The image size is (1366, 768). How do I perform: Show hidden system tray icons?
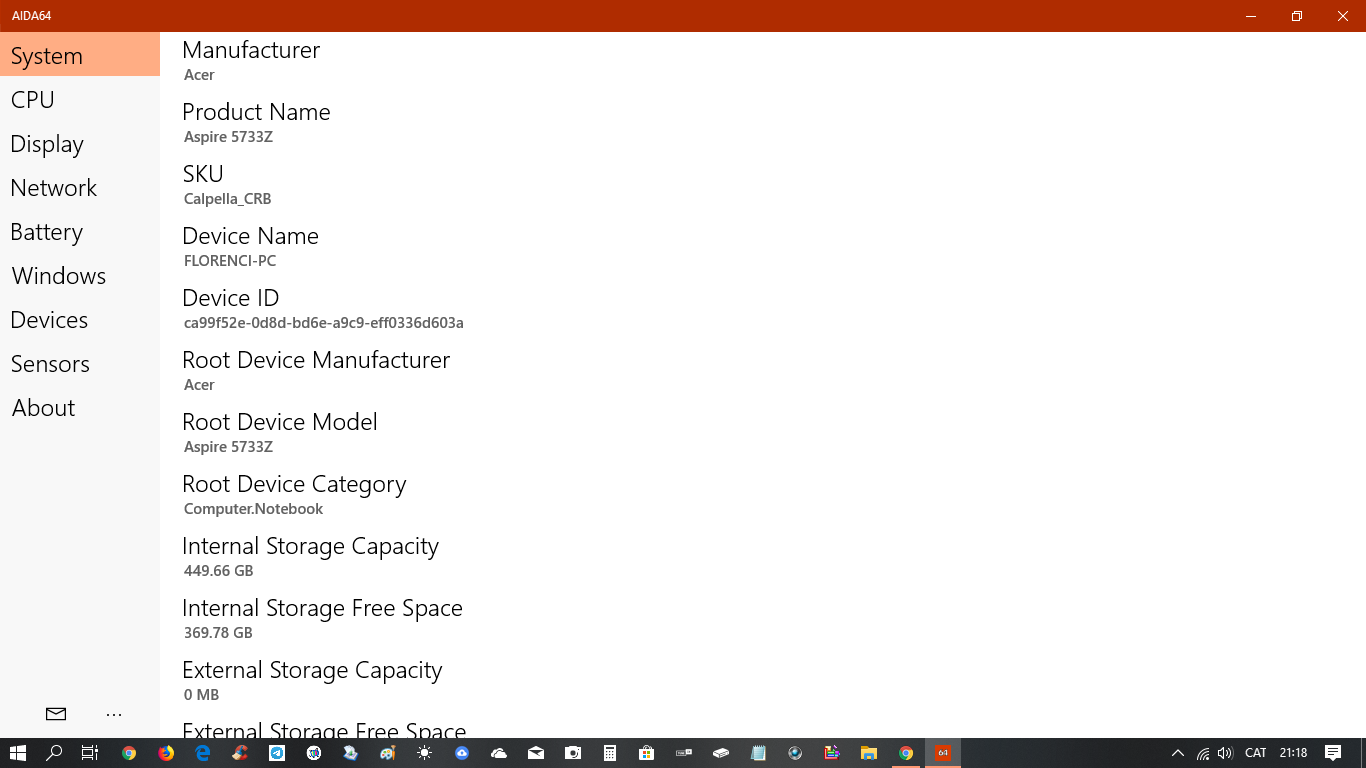pyautogui.click(x=1178, y=753)
